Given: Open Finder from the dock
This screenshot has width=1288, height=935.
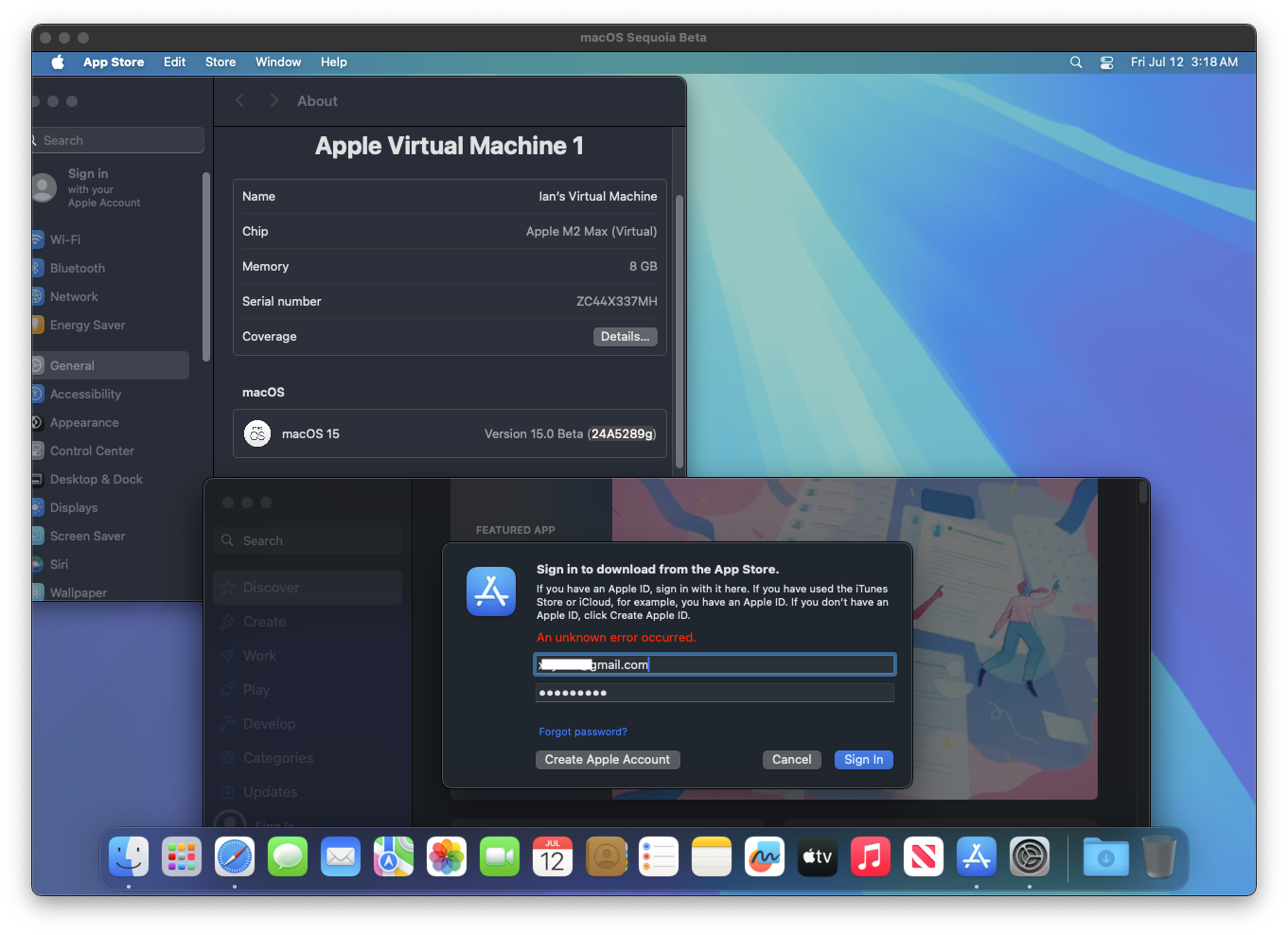Looking at the screenshot, I should (129, 857).
